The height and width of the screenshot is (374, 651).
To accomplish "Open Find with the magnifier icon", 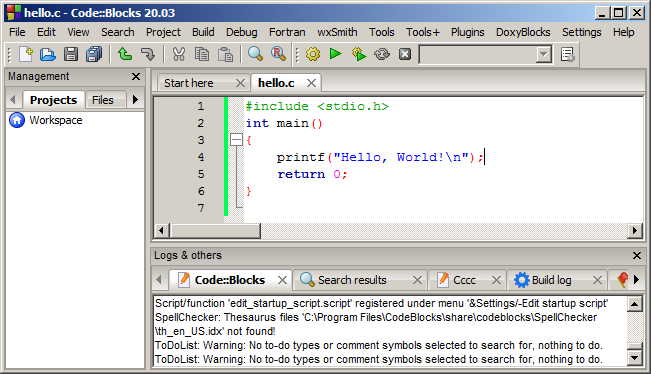I will 255,54.
